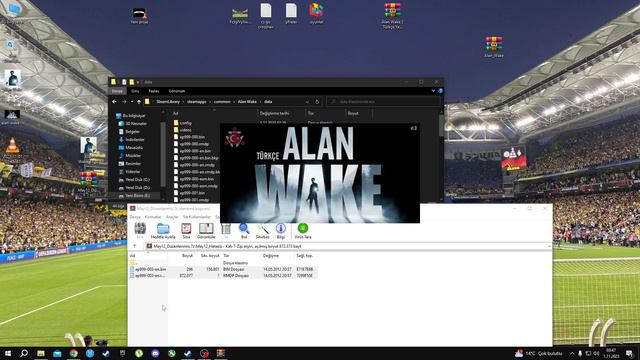Show hidden system tray icons
The height and width of the screenshot is (360, 640).
(572, 353)
